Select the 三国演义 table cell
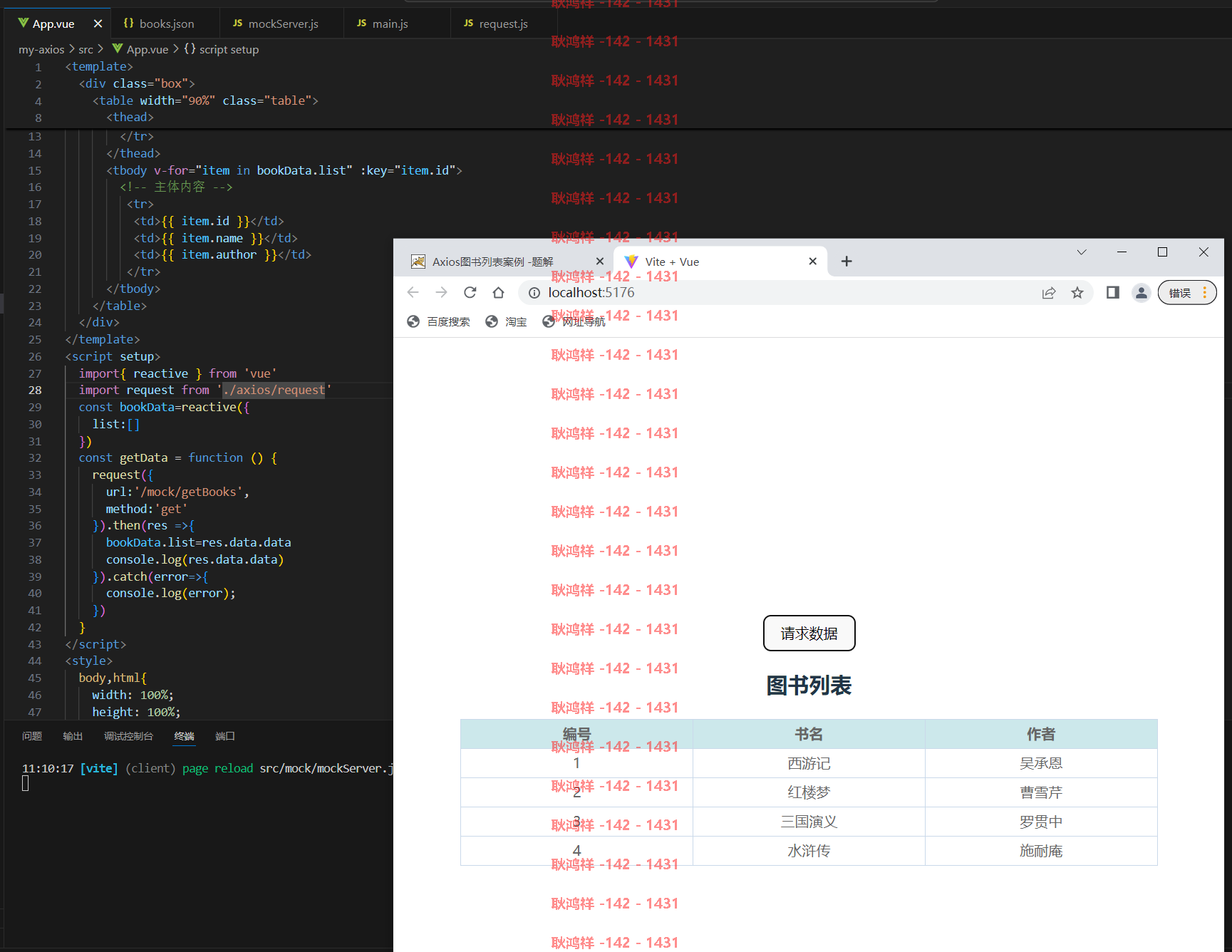This screenshot has height=952, width=1232. [x=809, y=822]
